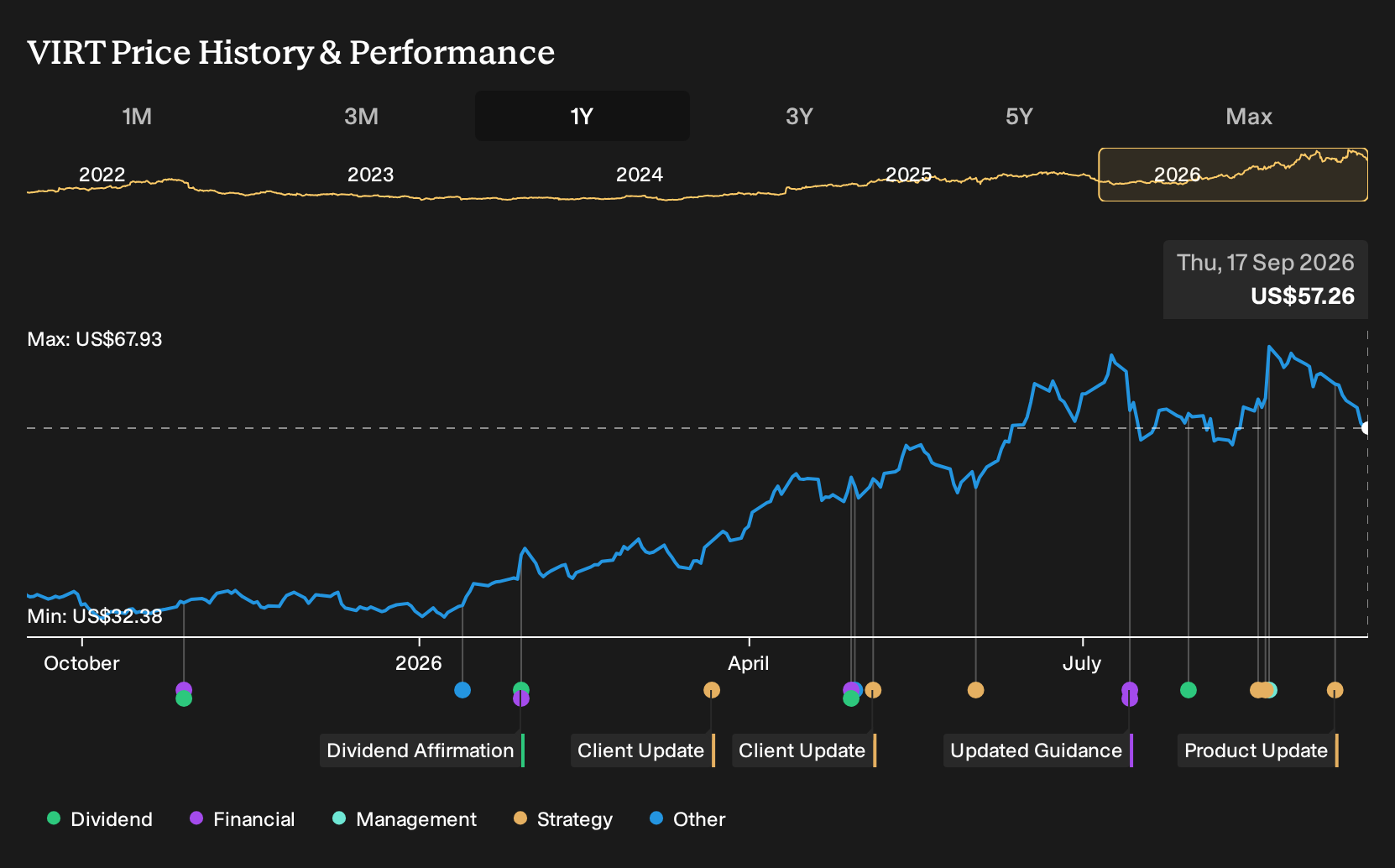
Task: Switch to the 5Y range tab
Action: pyautogui.click(x=1019, y=116)
